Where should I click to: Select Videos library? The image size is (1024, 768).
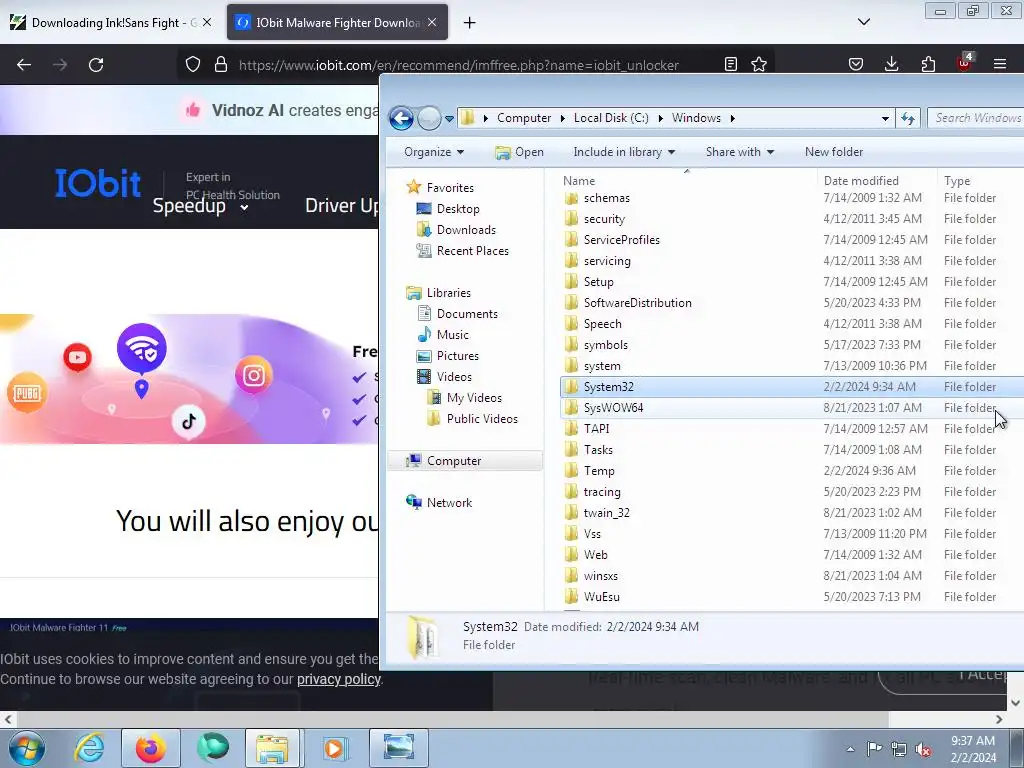453,376
